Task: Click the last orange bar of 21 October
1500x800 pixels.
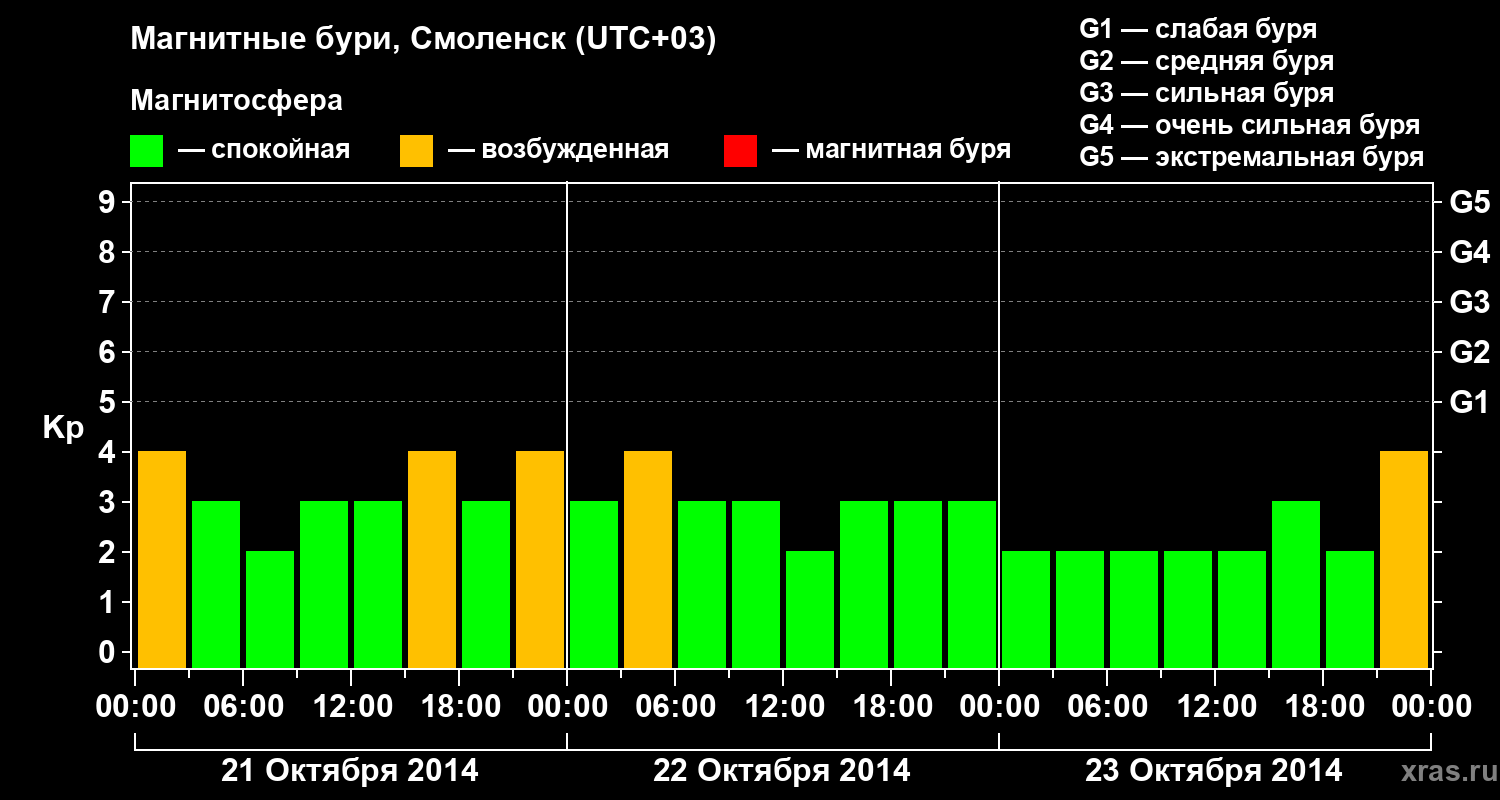Action: point(540,559)
